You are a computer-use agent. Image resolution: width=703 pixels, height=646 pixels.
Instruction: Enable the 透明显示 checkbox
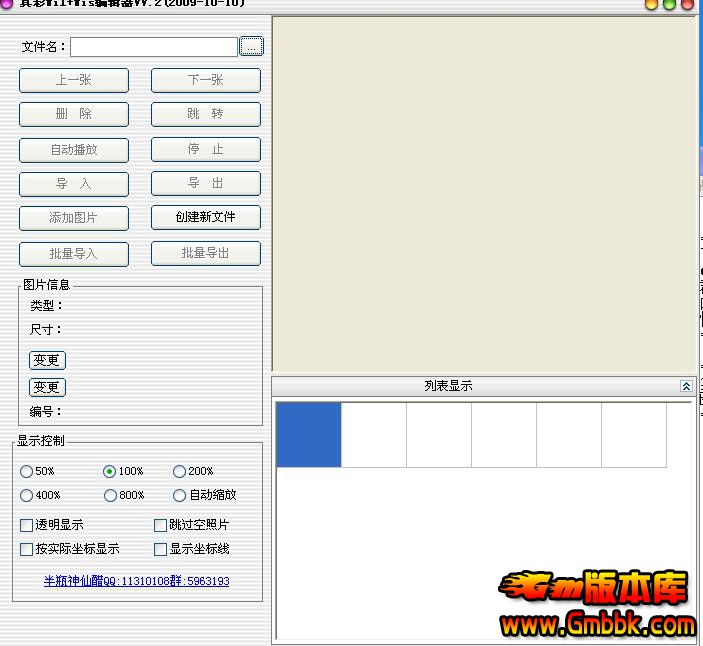[26, 525]
